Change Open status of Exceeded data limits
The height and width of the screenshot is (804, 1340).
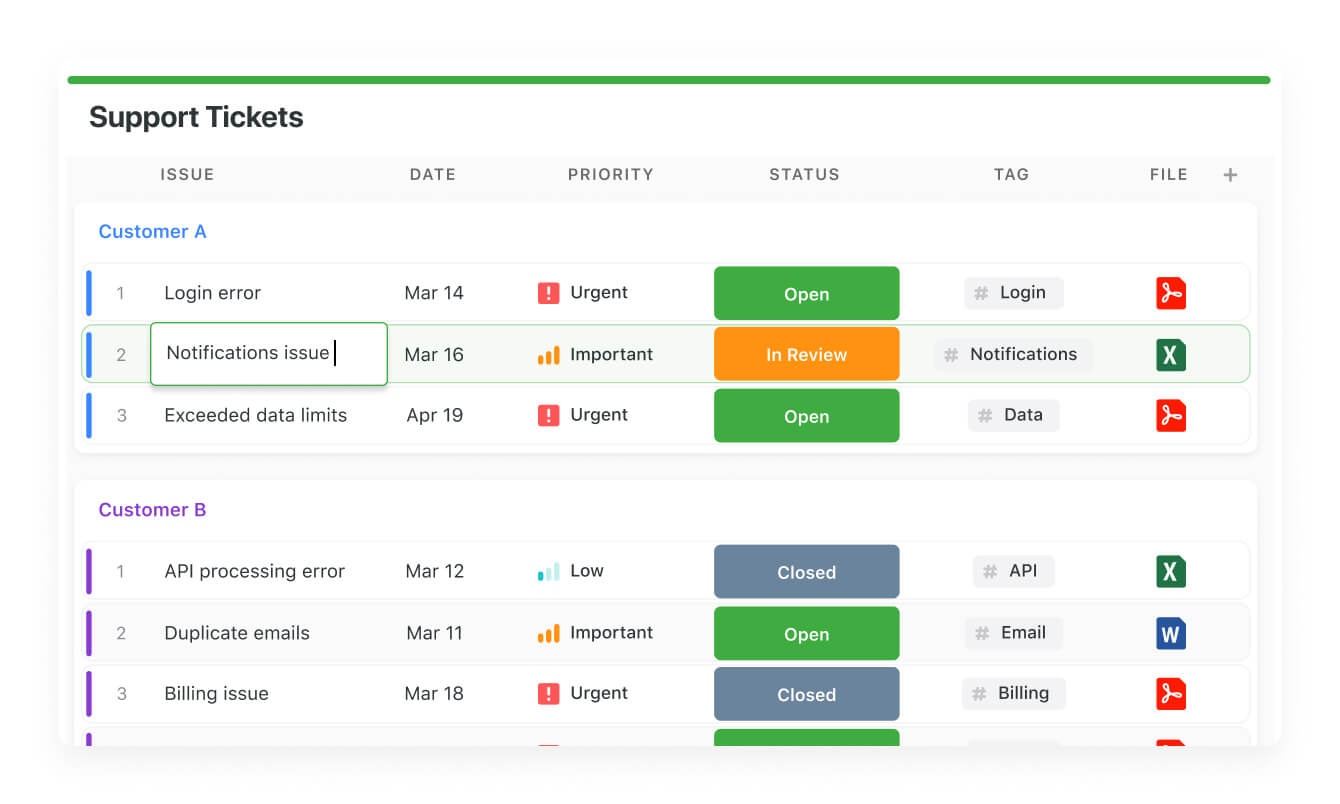click(x=806, y=416)
